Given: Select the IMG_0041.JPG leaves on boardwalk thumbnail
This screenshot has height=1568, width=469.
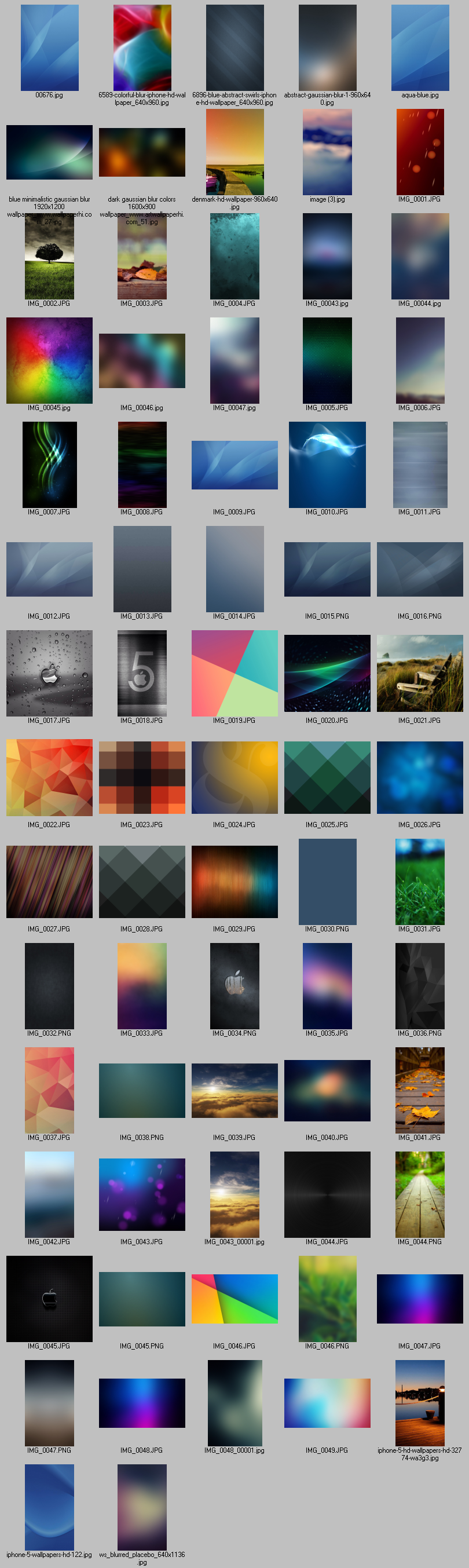Looking at the screenshot, I should (420, 1090).
